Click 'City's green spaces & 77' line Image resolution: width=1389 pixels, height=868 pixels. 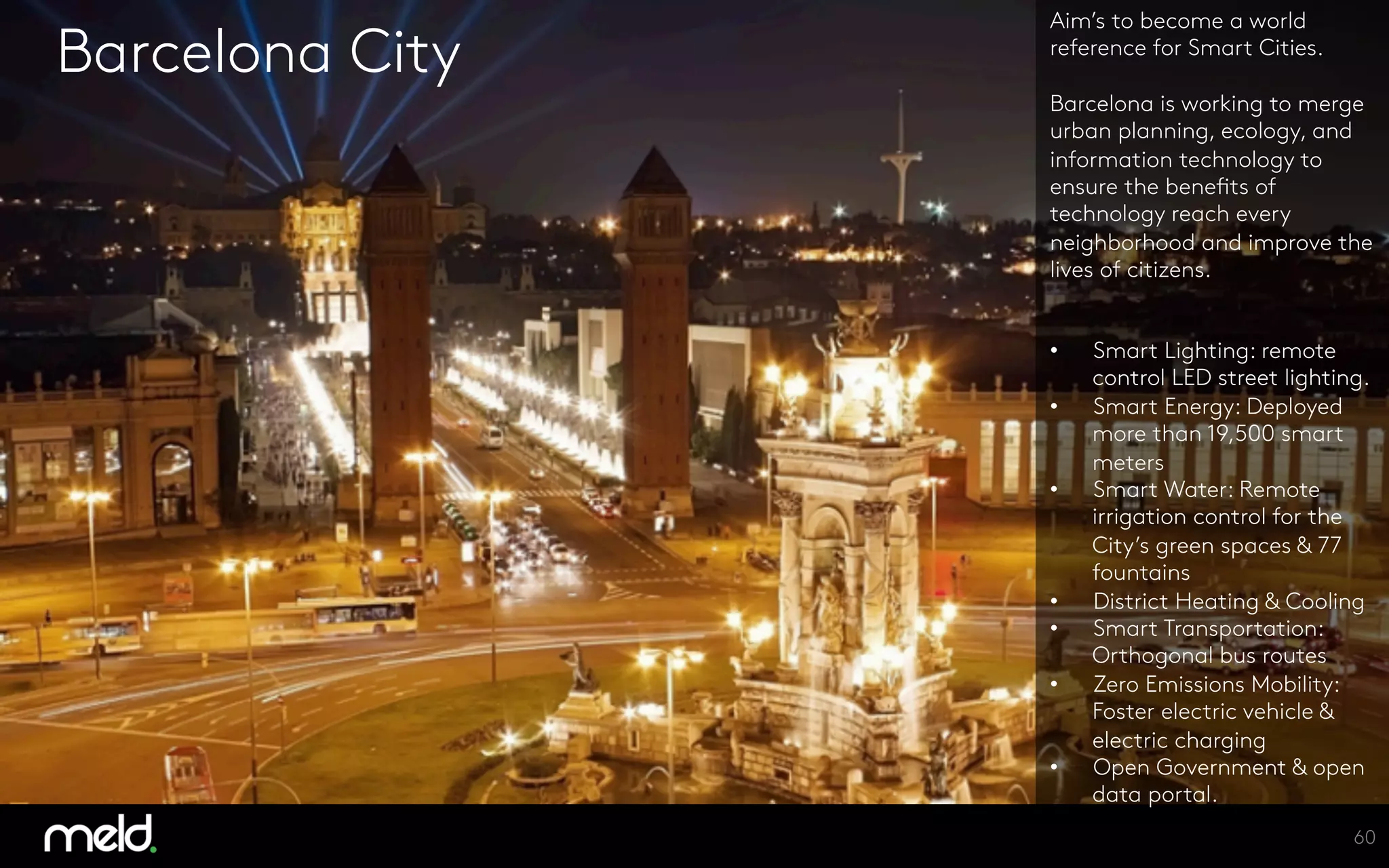[1217, 545]
